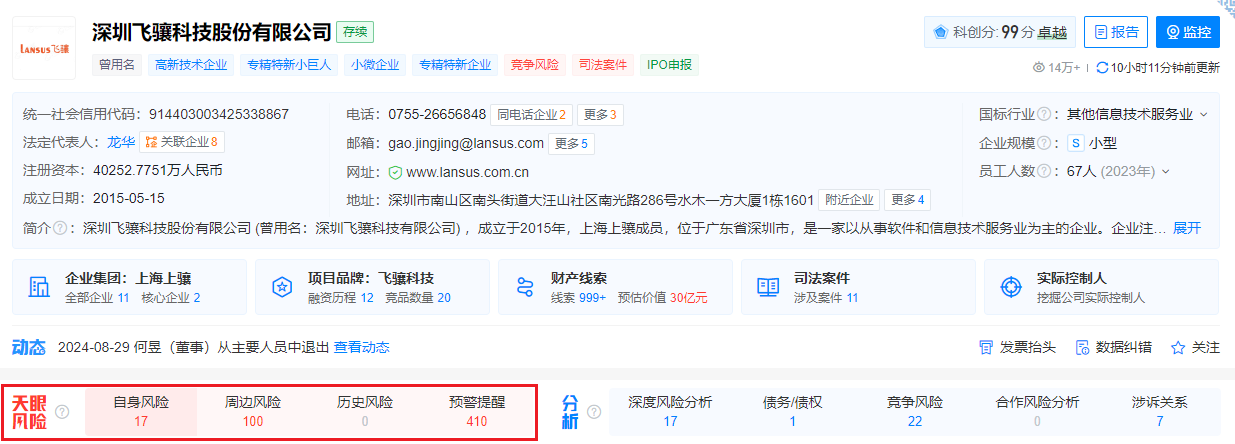Select the 高新技术企业 tag

[x=191, y=65]
